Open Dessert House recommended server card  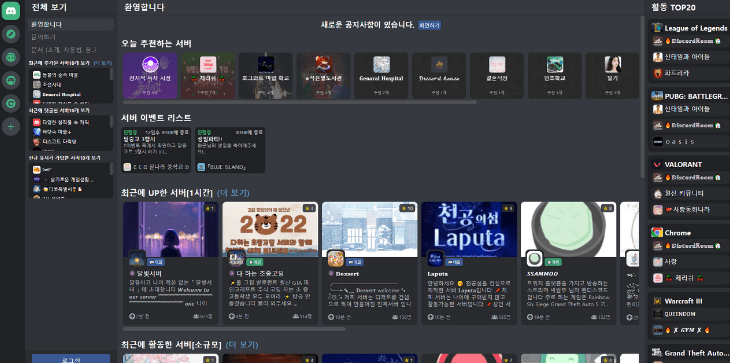tap(439, 76)
